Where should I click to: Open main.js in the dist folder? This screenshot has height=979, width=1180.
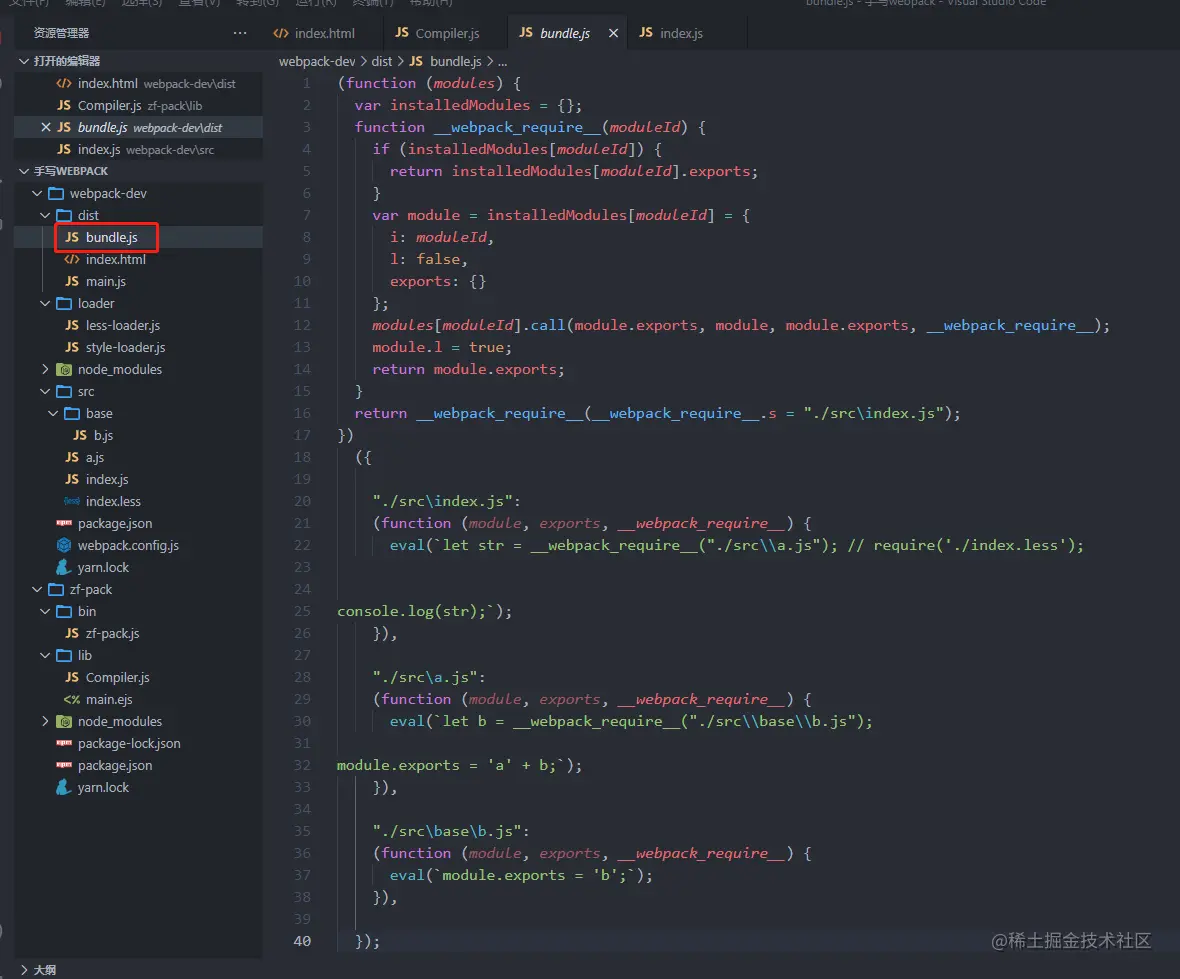point(138,281)
